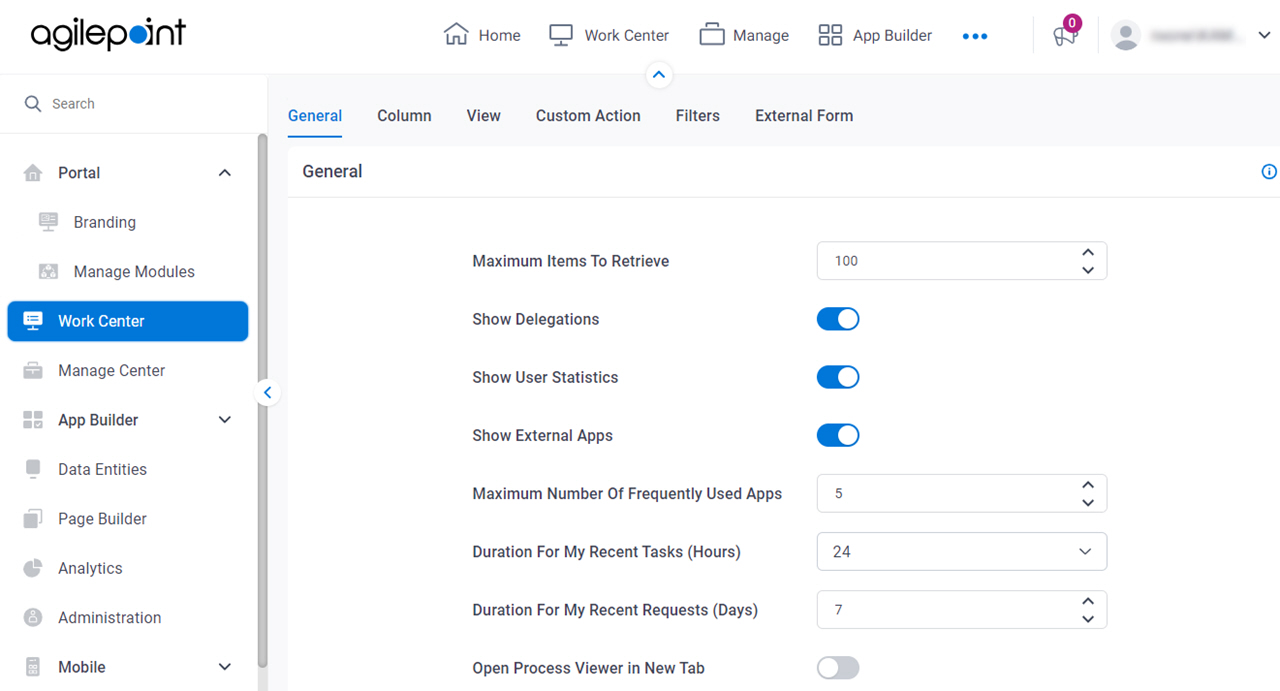Toggle Show User Statistics switch
1280x691 pixels.
pyautogui.click(x=838, y=377)
